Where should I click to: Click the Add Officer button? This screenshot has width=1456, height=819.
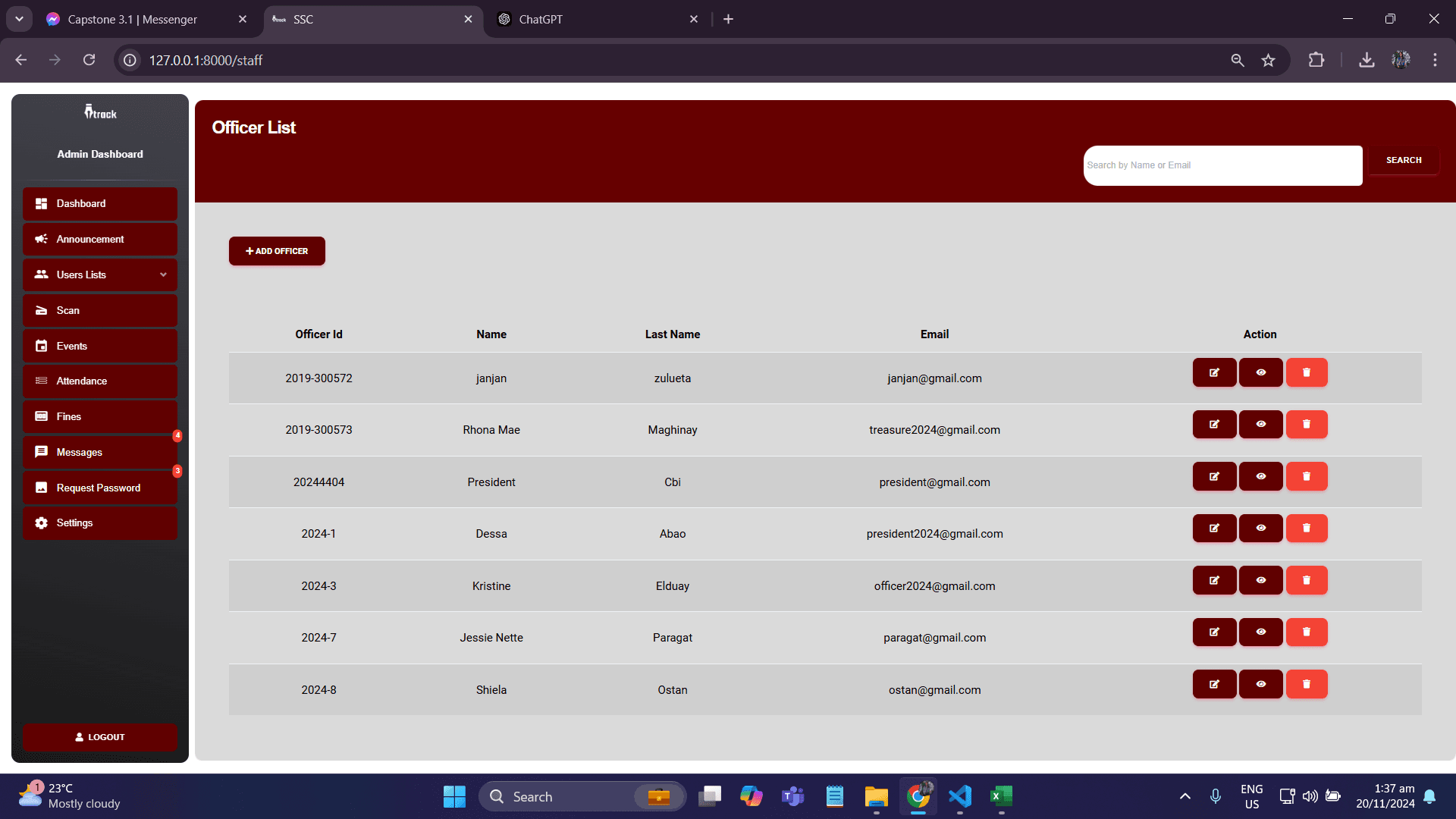pos(277,251)
